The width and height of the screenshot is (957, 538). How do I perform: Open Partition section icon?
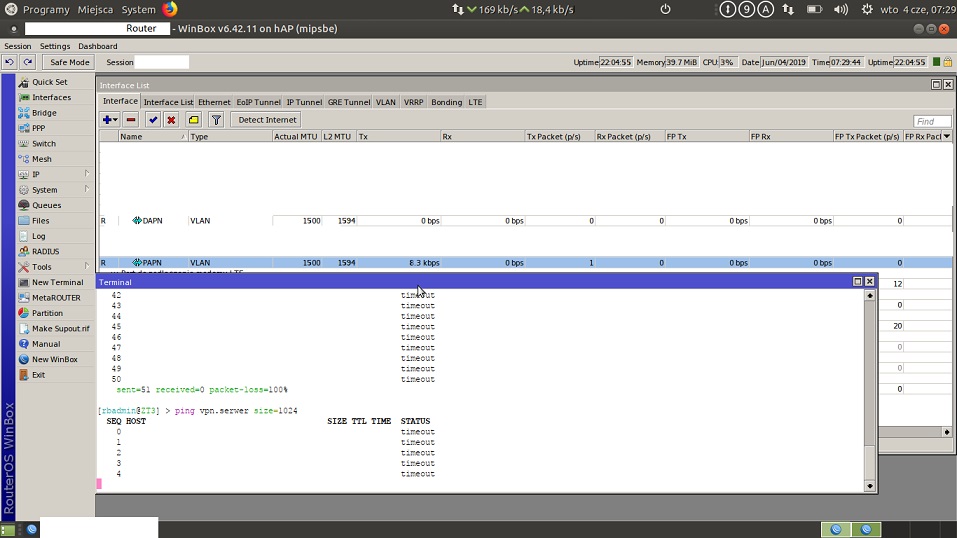(24, 313)
